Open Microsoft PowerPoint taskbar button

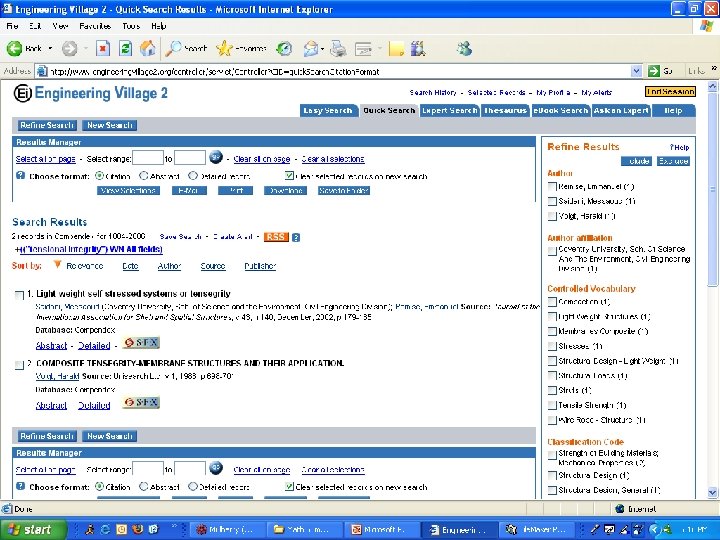(383, 529)
